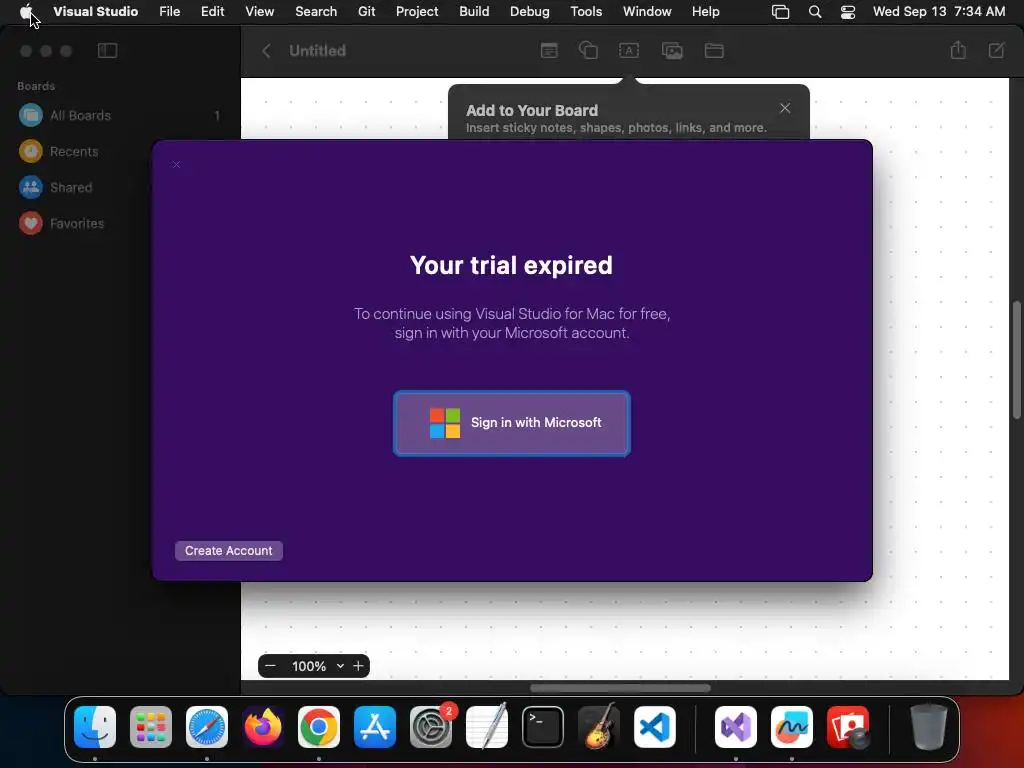Screen dimensions: 1024x768
Task: Open the Visual Studio app menu
Action: (x=95, y=12)
